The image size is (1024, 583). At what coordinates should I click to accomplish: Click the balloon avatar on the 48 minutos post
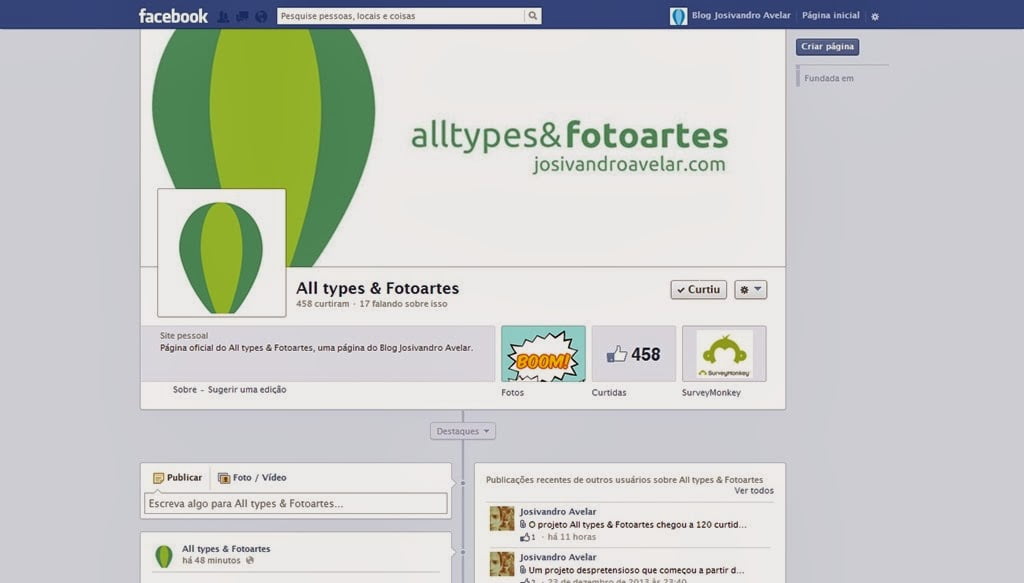pos(164,556)
